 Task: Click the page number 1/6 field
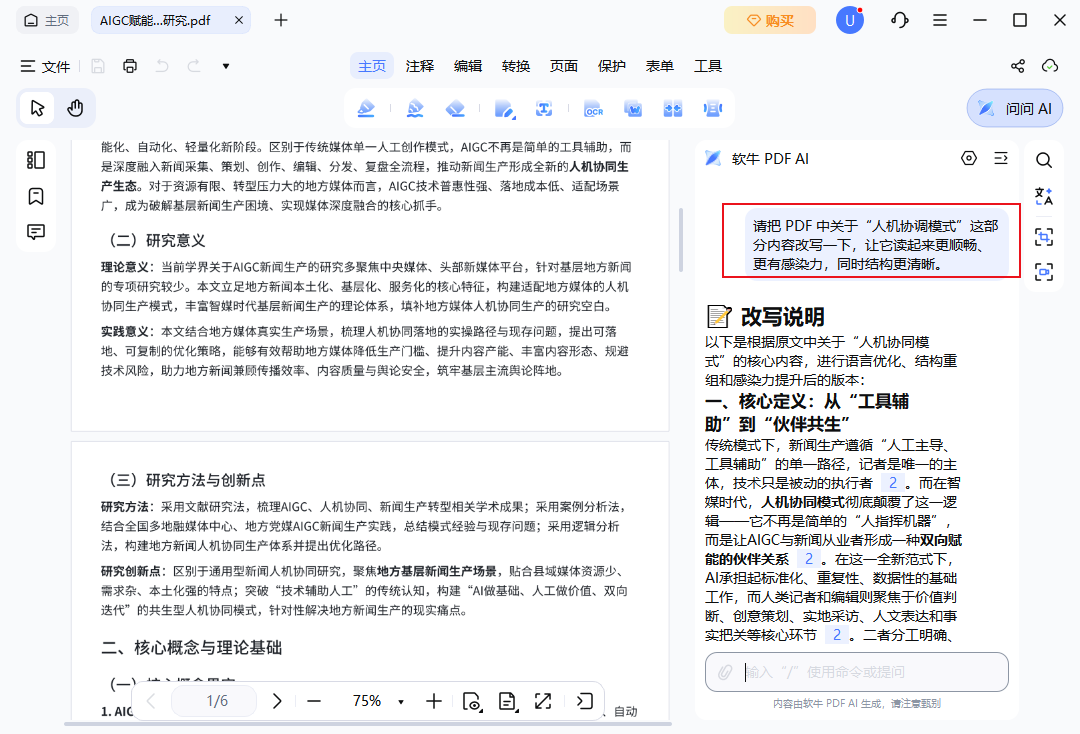click(214, 701)
